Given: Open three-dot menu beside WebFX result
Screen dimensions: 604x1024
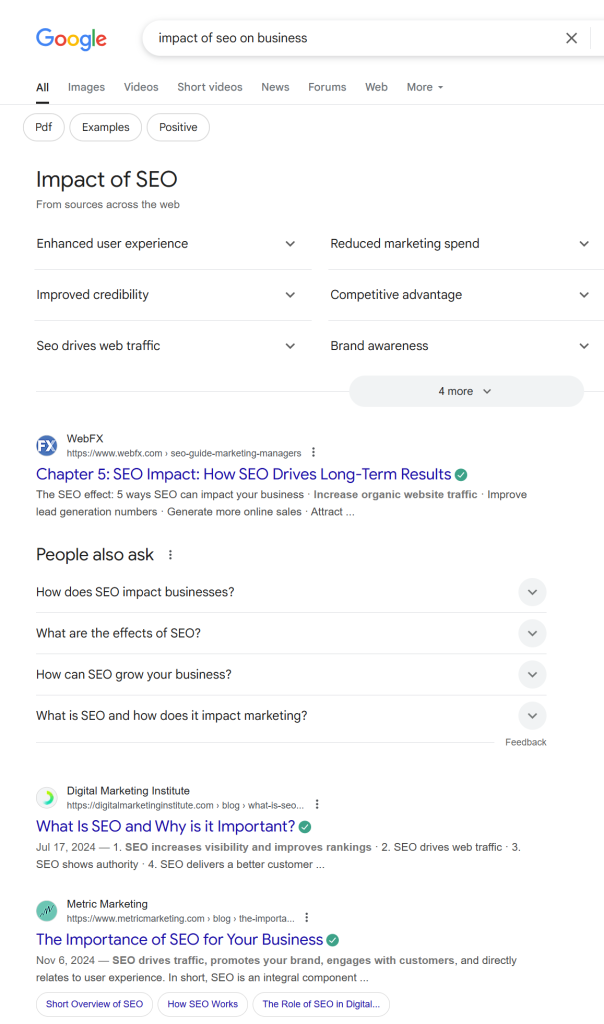Looking at the screenshot, I should (x=313, y=453).
